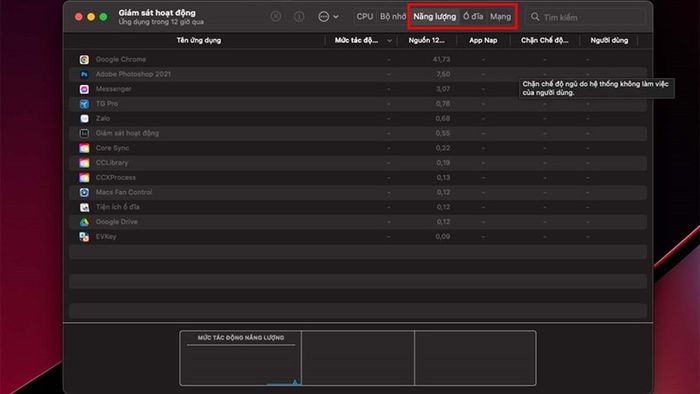The height and width of the screenshot is (394, 700).
Task: Click the stop process icon in toolbar
Action: tap(276, 17)
